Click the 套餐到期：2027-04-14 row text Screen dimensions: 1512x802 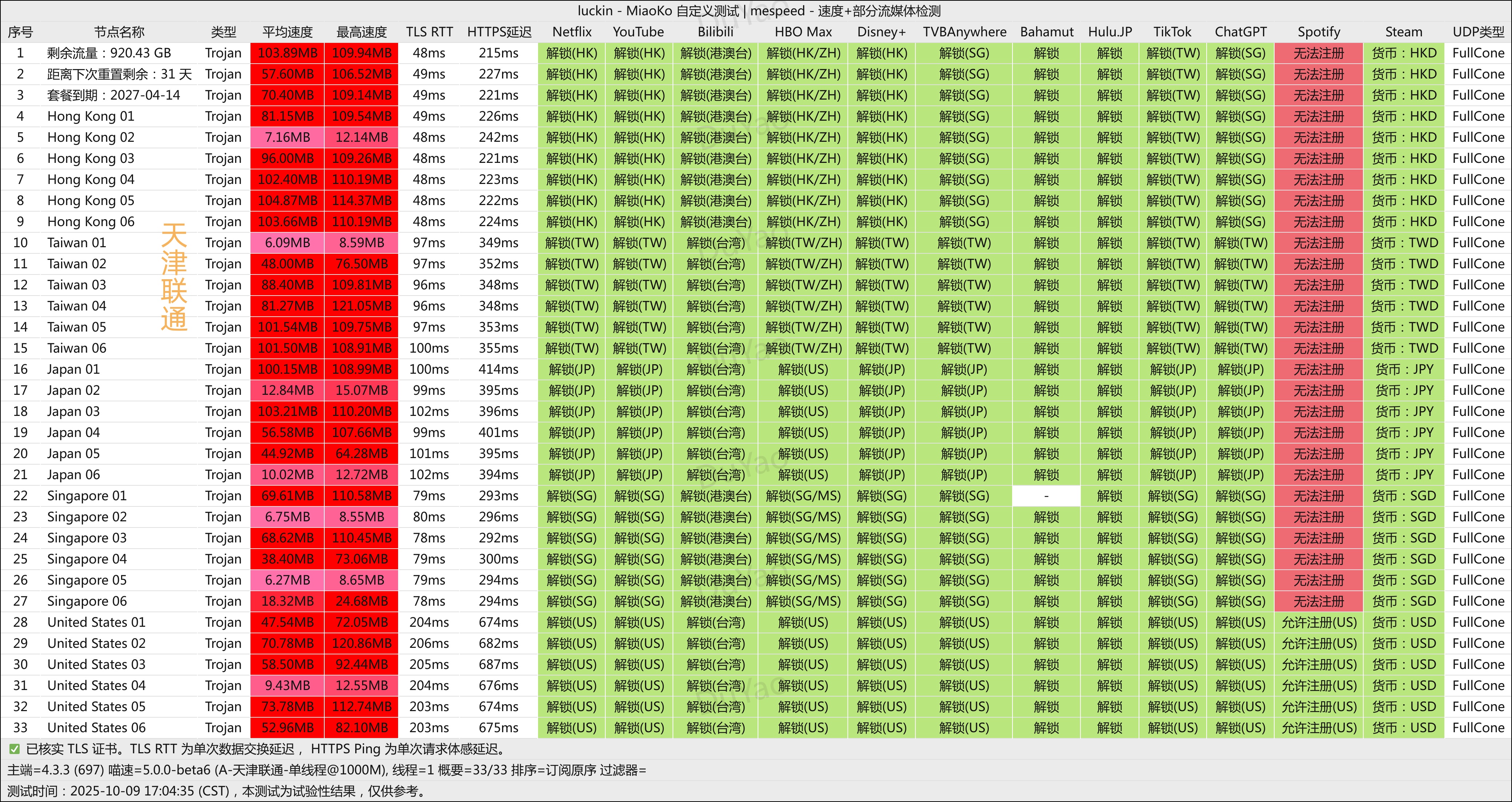[x=113, y=95]
